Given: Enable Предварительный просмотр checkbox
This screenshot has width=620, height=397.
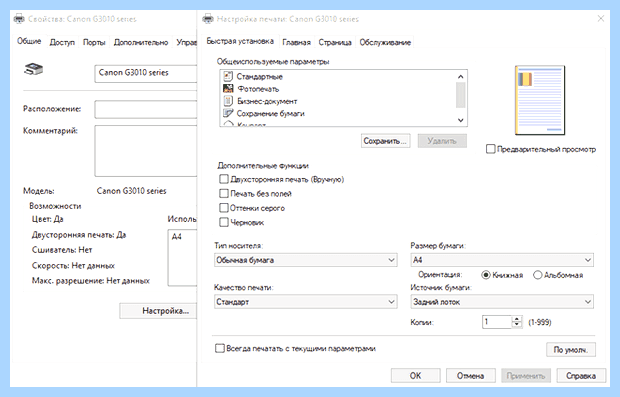Looking at the screenshot, I should click(x=490, y=149).
